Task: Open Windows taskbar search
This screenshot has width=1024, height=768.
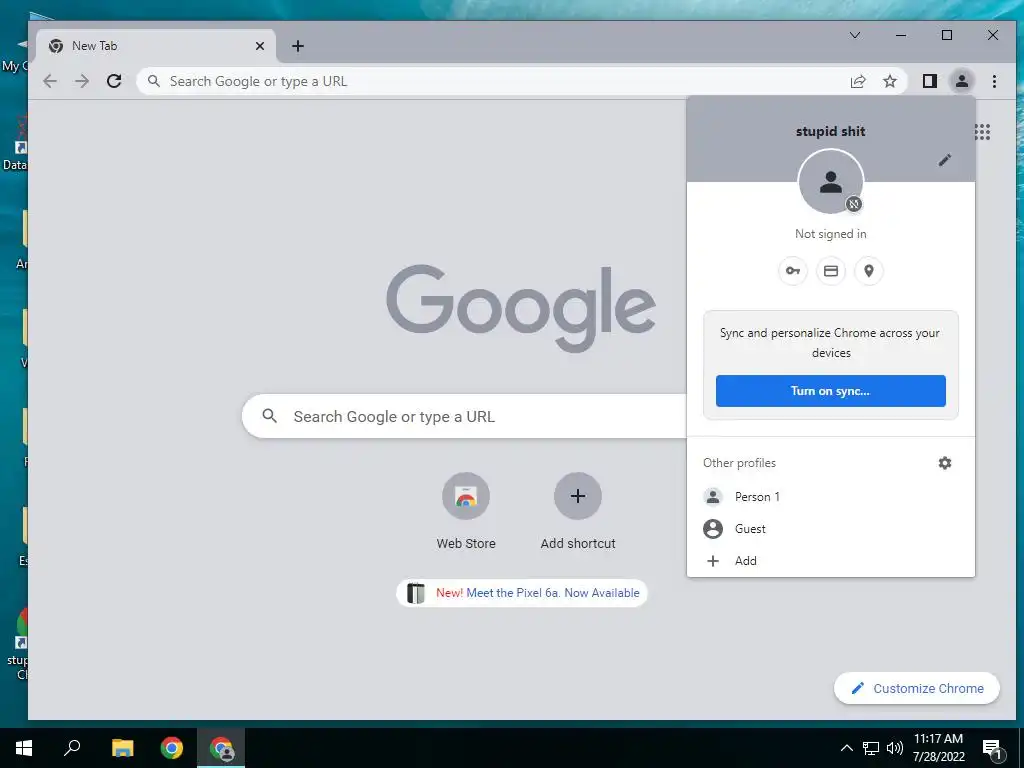Action: 72,748
